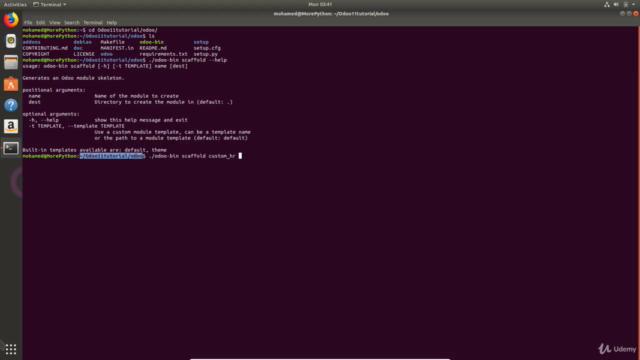The image size is (640, 360).
Task: Minimize the terminal window
Action: 622,13
